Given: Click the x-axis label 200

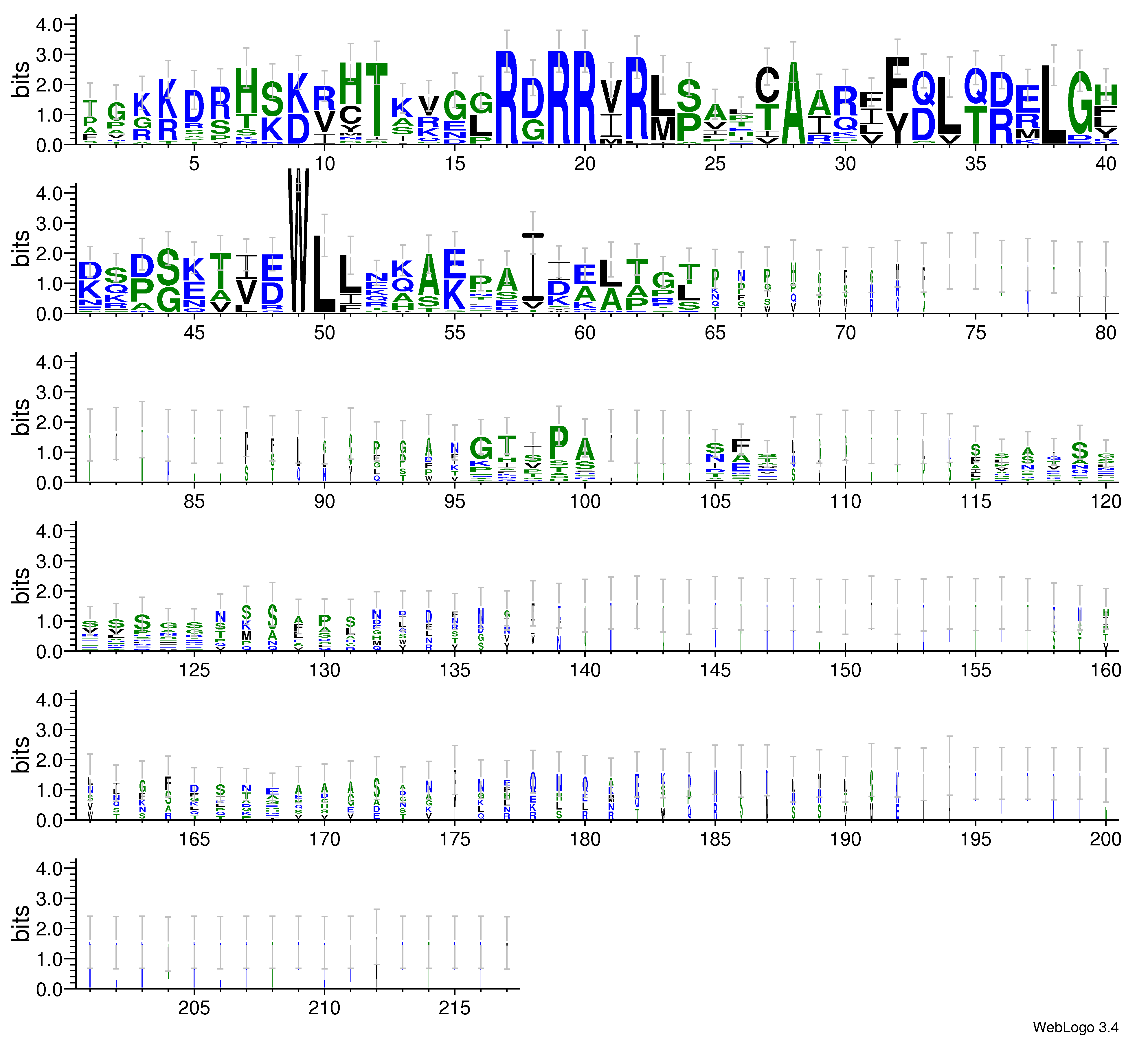Looking at the screenshot, I should pyautogui.click(x=1105, y=839).
